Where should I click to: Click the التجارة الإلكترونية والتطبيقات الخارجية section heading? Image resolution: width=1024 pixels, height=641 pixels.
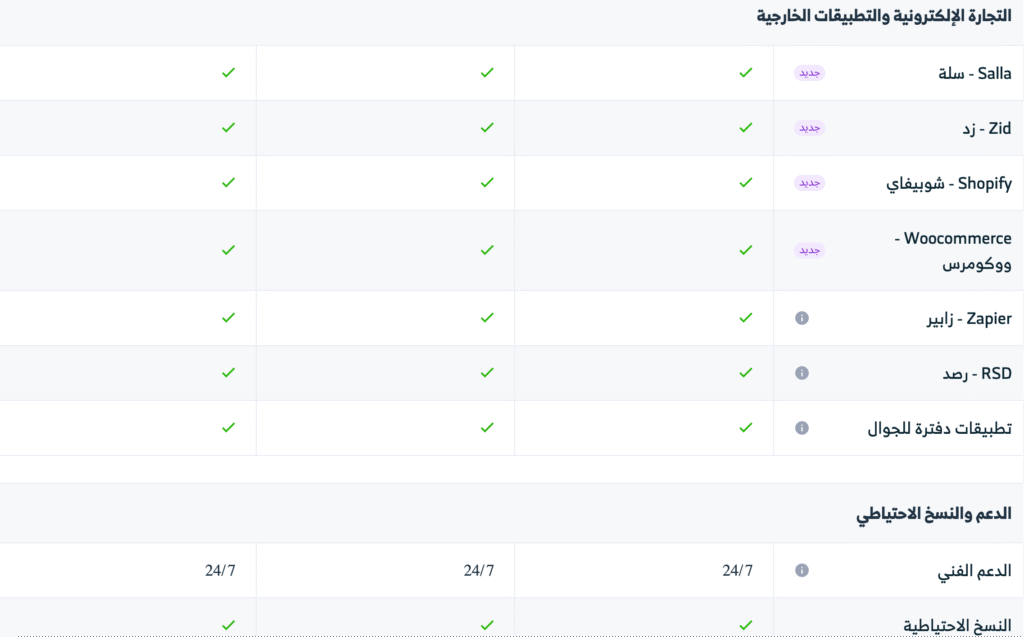pyautogui.click(x=884, y=16)
